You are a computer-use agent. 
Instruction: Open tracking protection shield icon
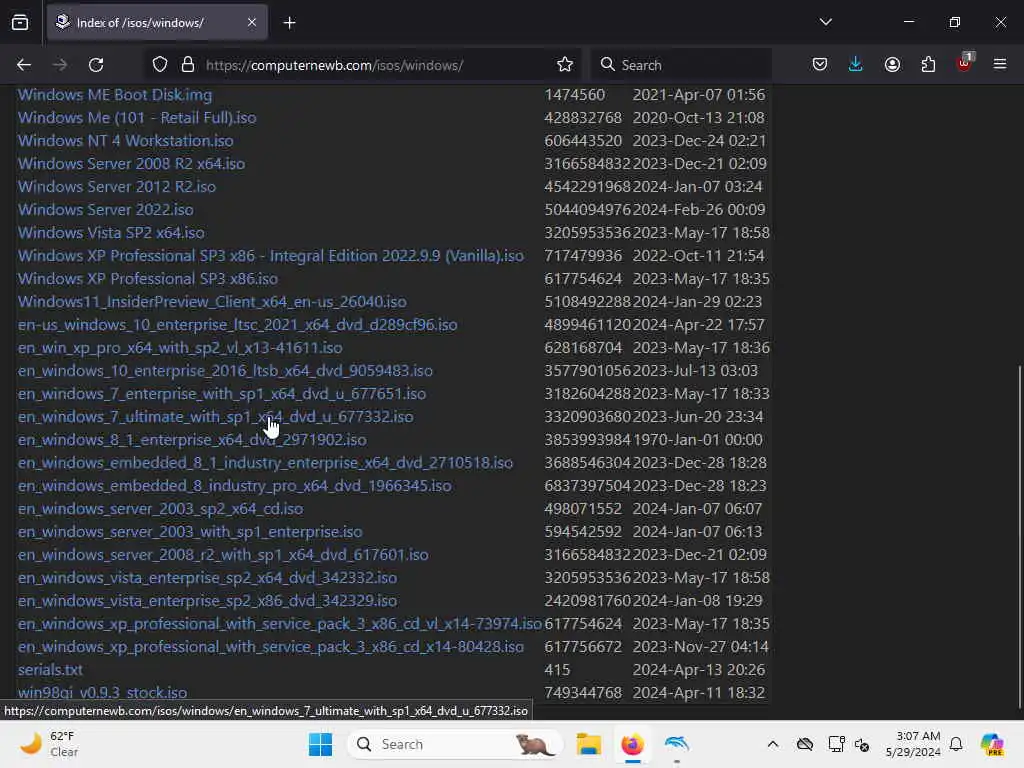(160, 65)
